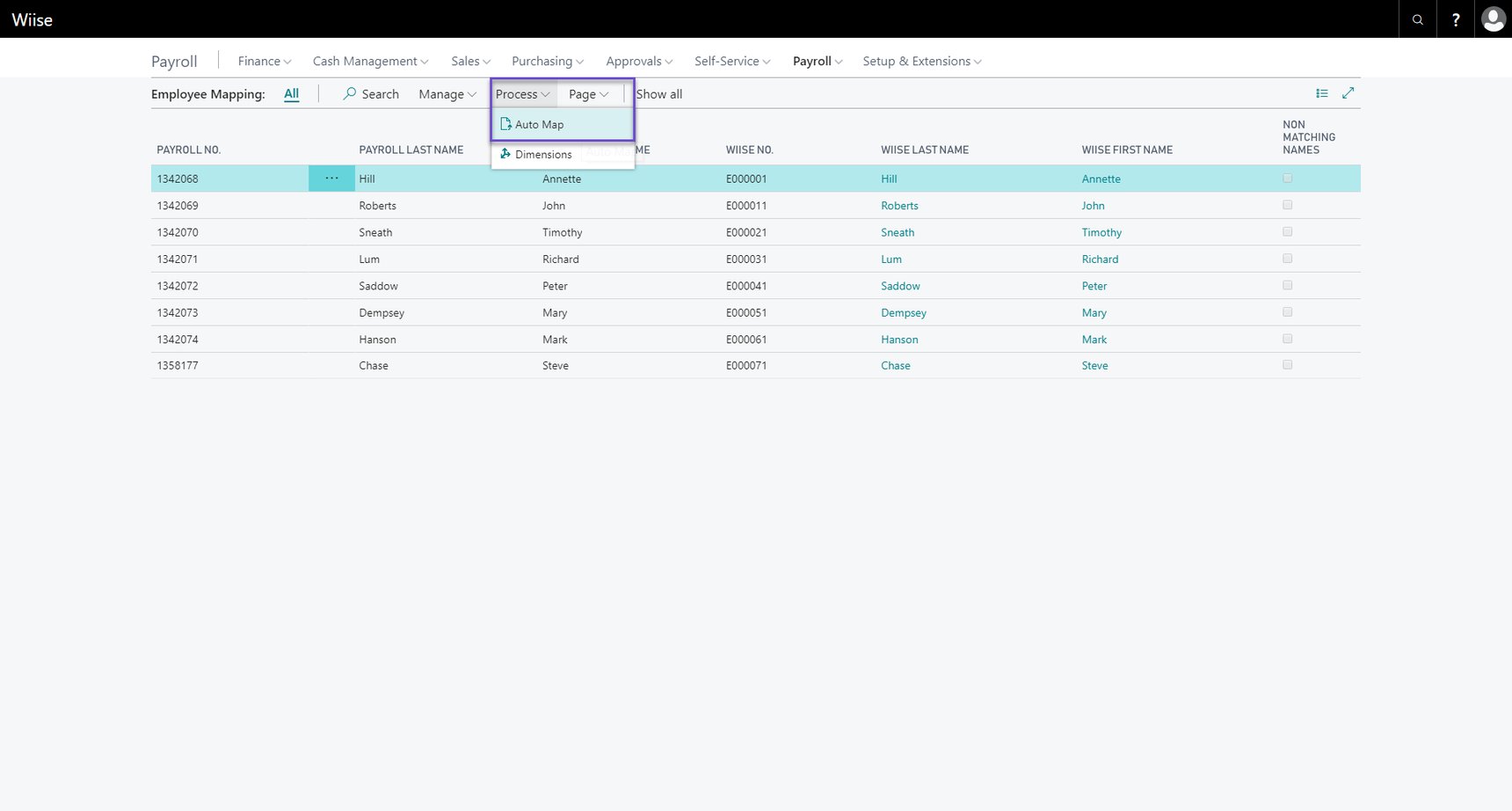Open the Help question mark icon
This screenshot has height=811, width=1512.
[x=1455, y=18]
